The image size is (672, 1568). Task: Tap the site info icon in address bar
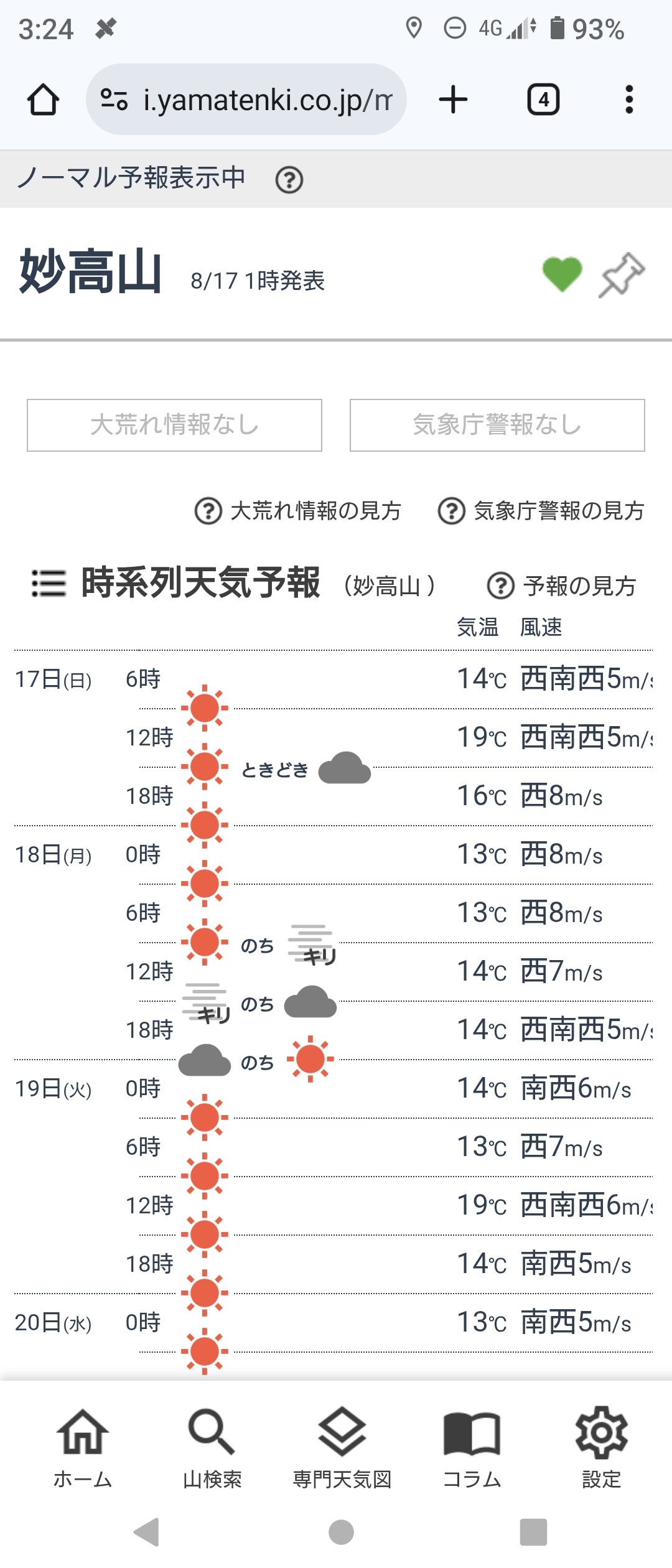point(114,100)
